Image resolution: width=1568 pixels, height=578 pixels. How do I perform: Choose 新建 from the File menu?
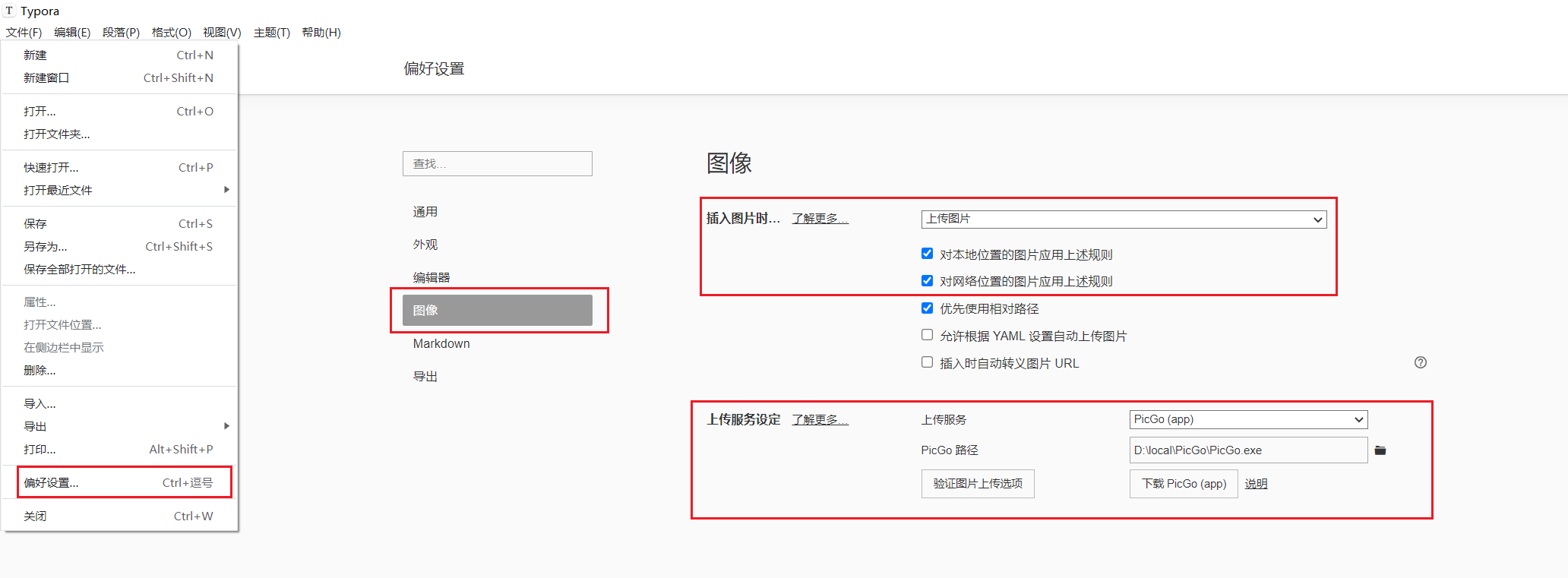click(x=120, y=55)
